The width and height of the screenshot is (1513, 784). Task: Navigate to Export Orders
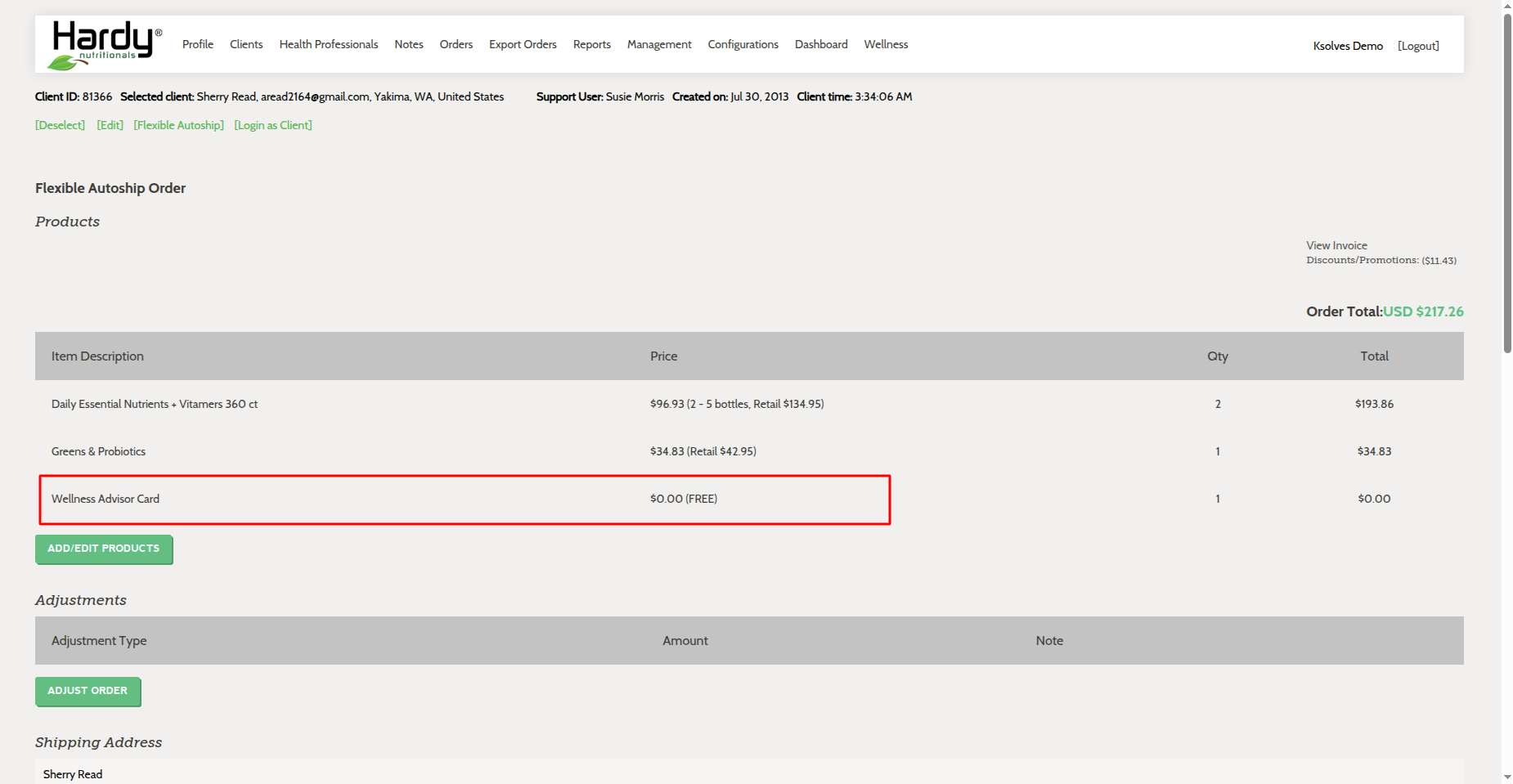(x=523, y=44)
